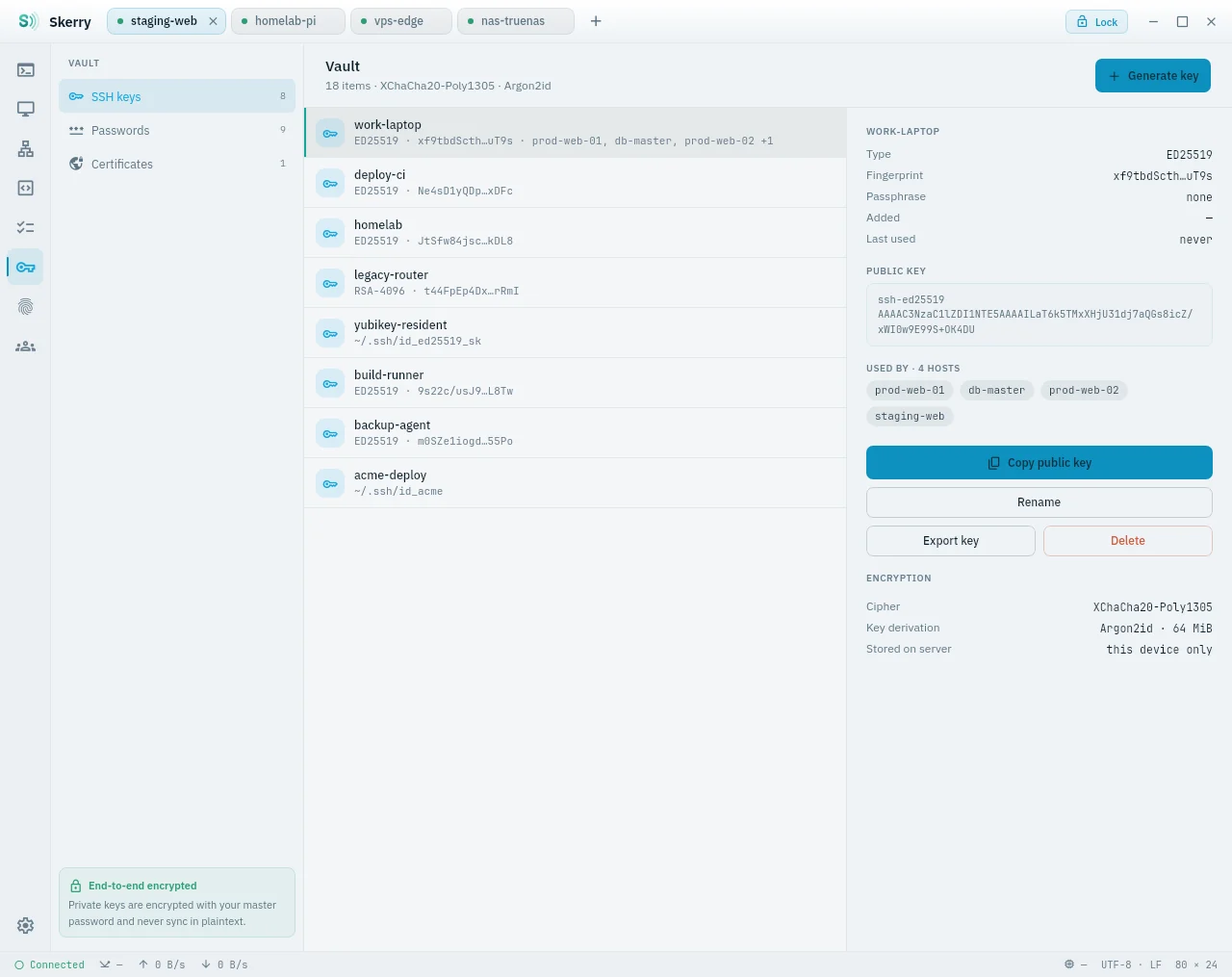Add a new session tab with plus icon
Viewport: 1232px width, 977px height.
click(596, 21)
